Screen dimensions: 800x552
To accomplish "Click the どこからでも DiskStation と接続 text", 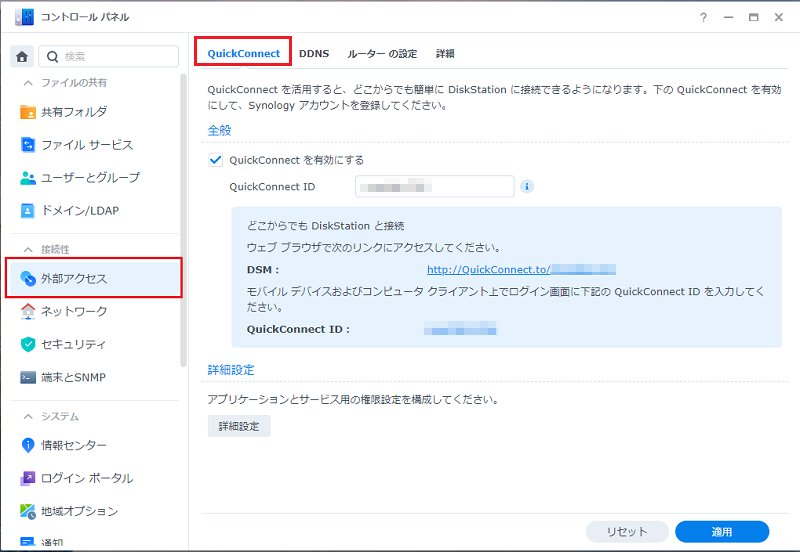I will click(x=326, y=226).
